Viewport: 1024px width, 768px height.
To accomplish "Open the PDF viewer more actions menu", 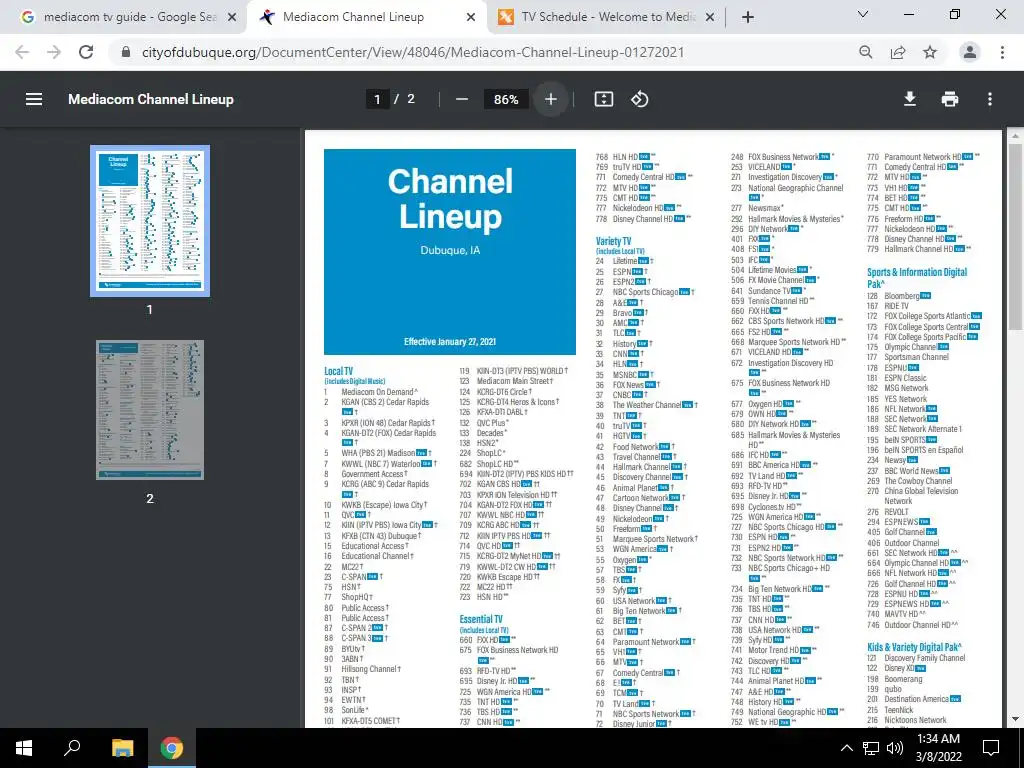I will point(990,99).
